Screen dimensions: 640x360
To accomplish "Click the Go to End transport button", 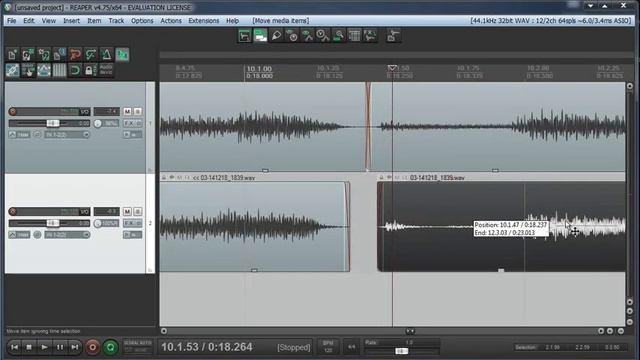I will [x=75, y=347].
